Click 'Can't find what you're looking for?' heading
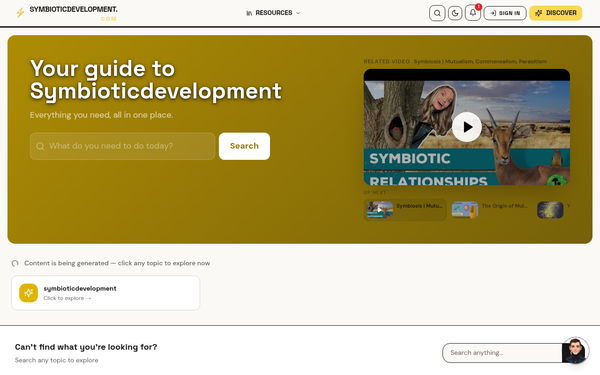 coord(86,347)
